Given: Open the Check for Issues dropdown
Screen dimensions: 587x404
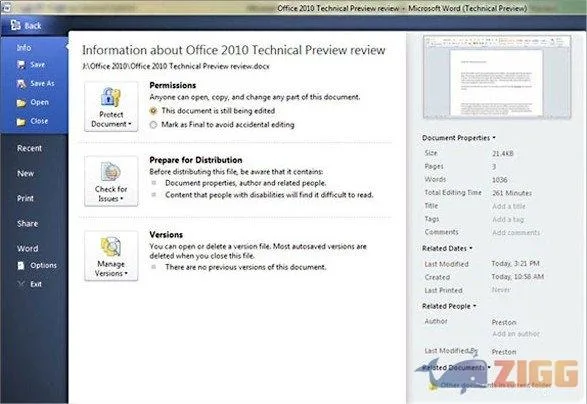Looking at the screenshot, I should pos(111,181).
